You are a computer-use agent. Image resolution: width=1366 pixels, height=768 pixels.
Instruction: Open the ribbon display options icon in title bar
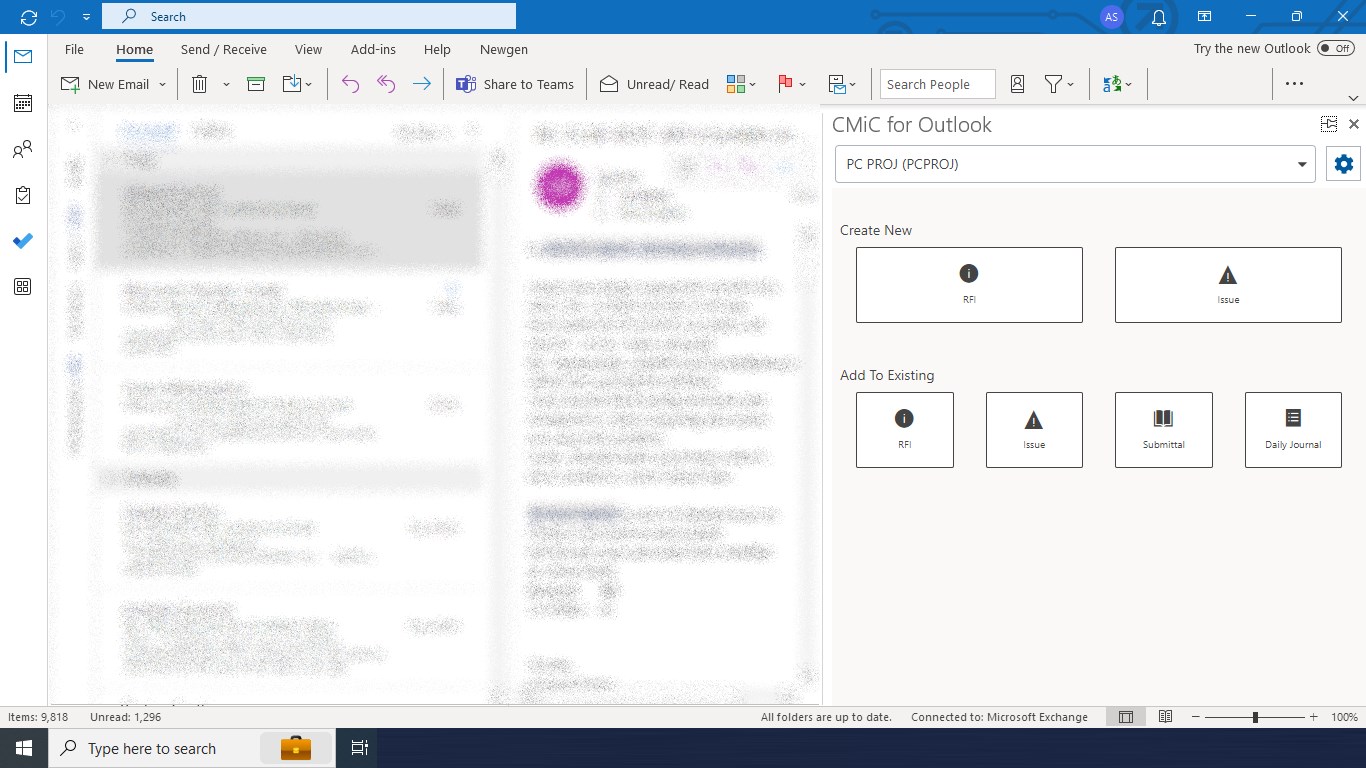click(x=1205, y=17)
